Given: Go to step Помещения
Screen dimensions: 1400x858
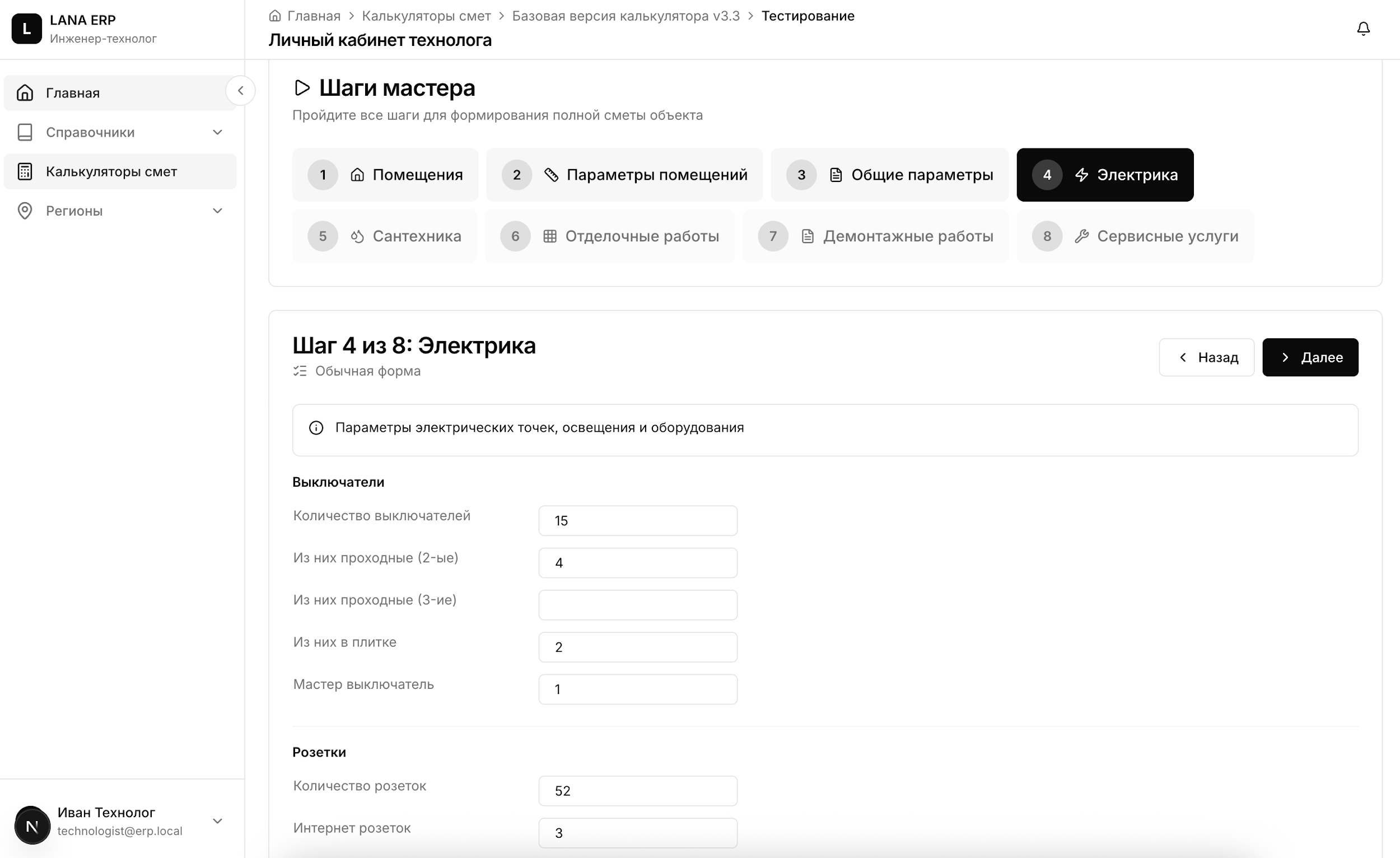Looking at the screenshot, I should point(385,175).
